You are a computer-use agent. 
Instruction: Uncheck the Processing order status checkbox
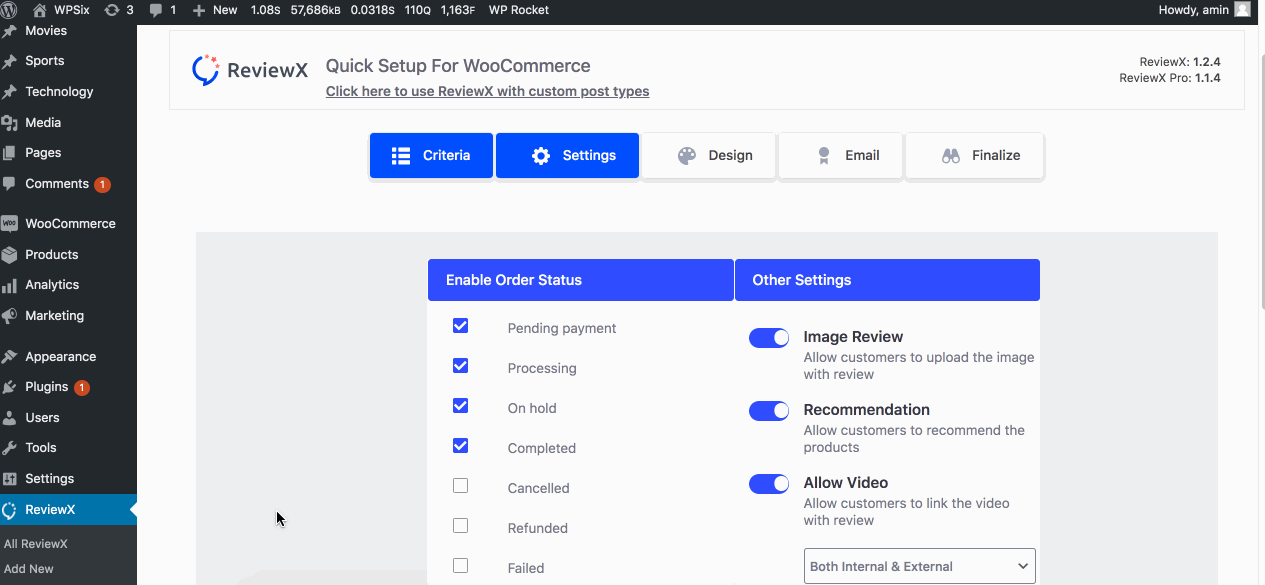[460, 366]
